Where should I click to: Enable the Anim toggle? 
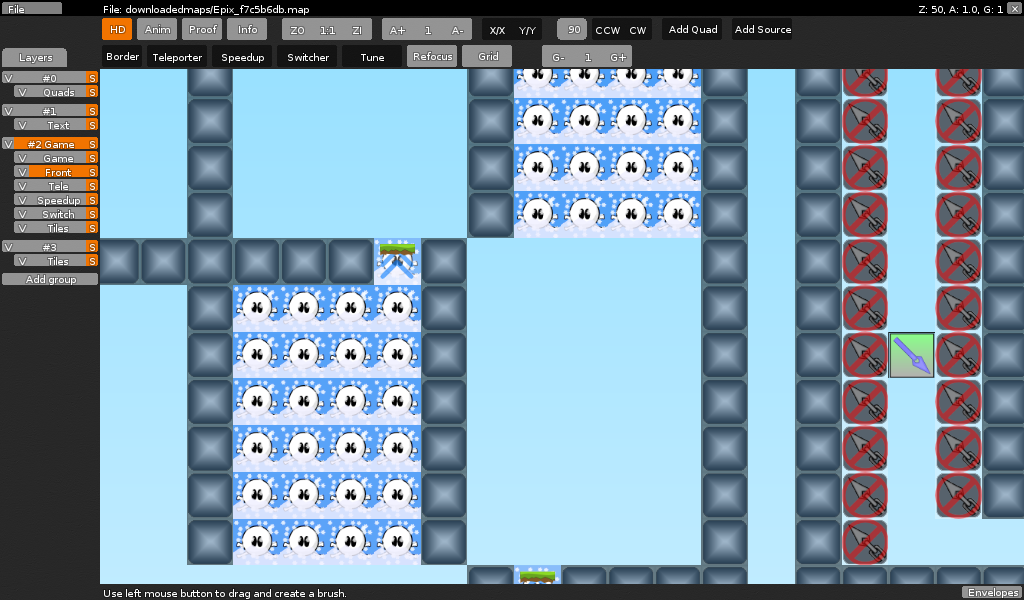click(157, 29)
